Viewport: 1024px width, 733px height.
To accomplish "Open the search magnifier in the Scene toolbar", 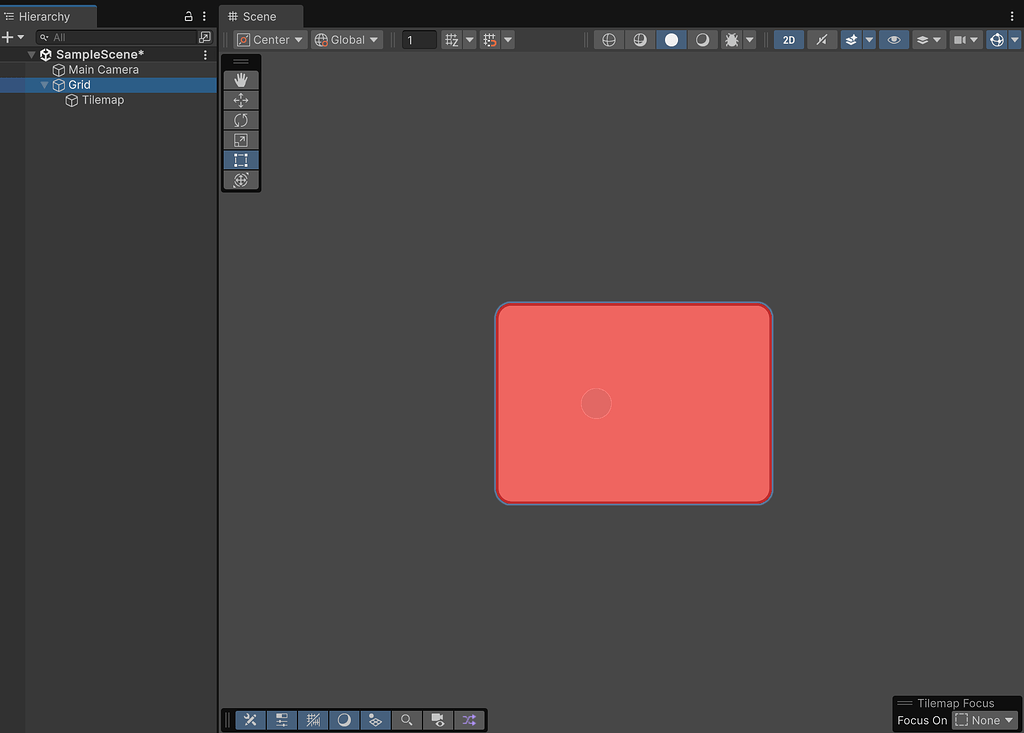I will click(x=406, y=719).
